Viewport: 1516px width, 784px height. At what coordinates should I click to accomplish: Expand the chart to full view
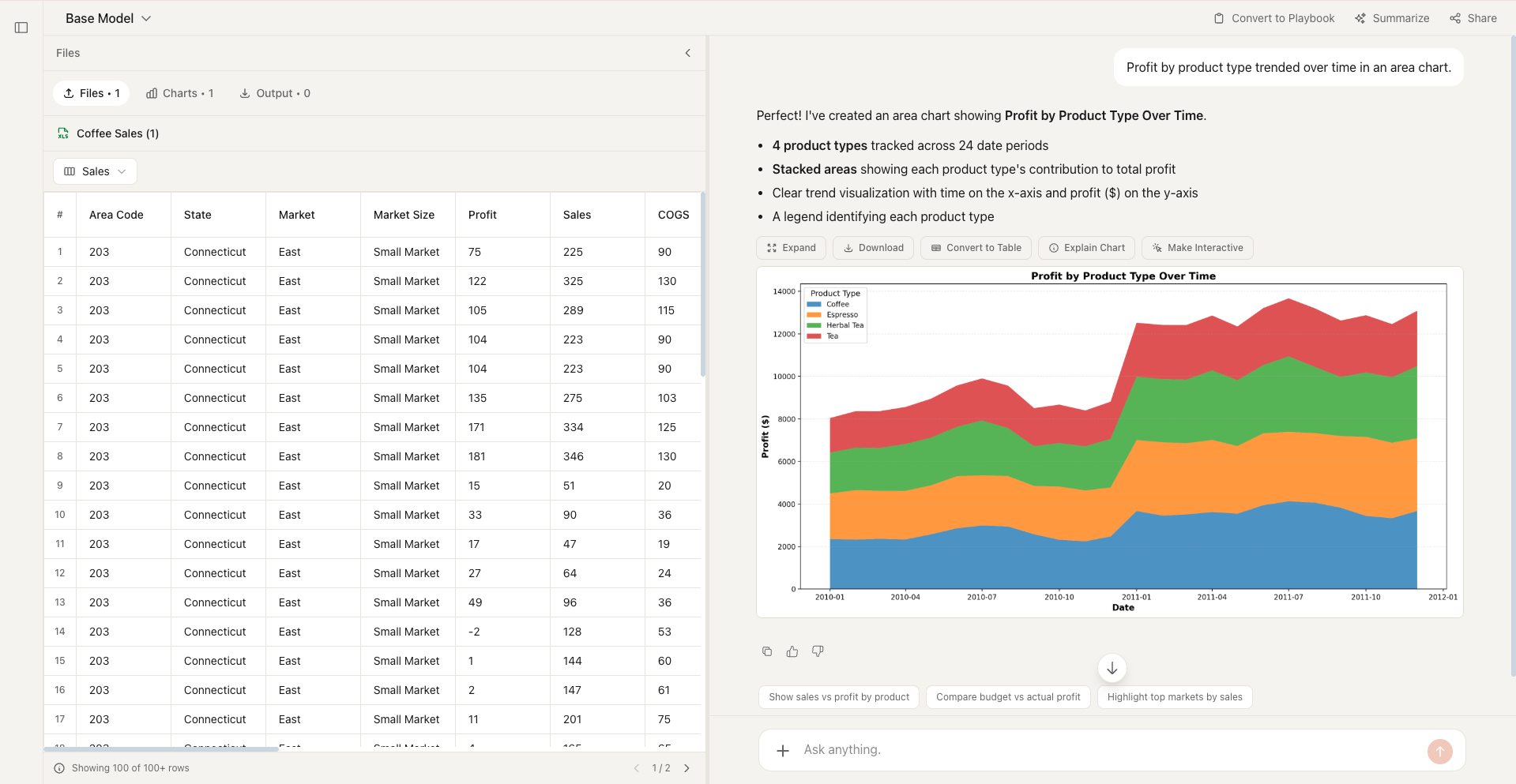pos(792,248)
